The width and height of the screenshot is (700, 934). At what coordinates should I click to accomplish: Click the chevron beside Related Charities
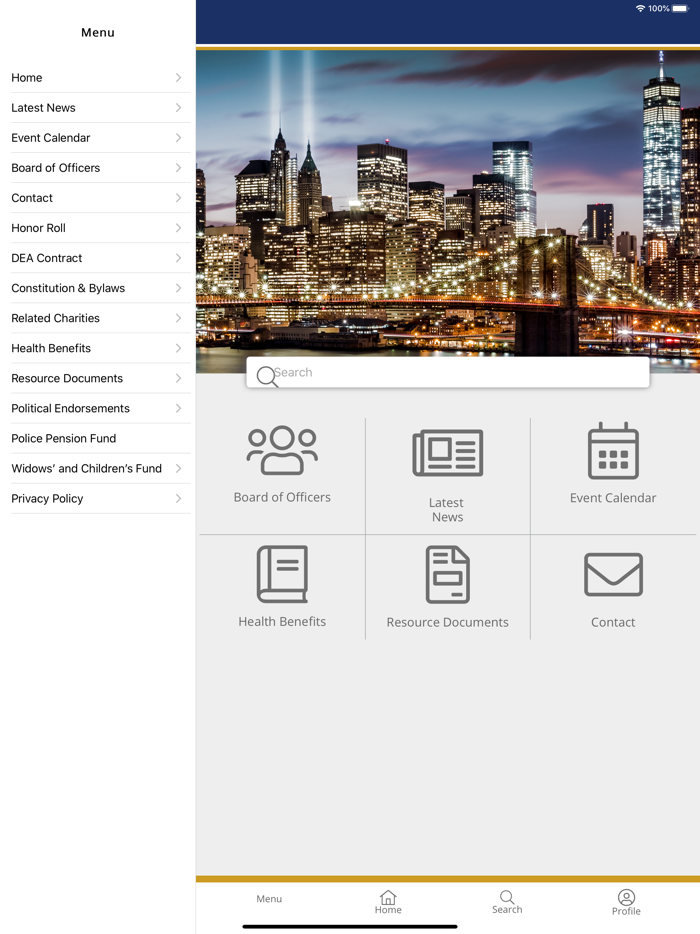178,318
